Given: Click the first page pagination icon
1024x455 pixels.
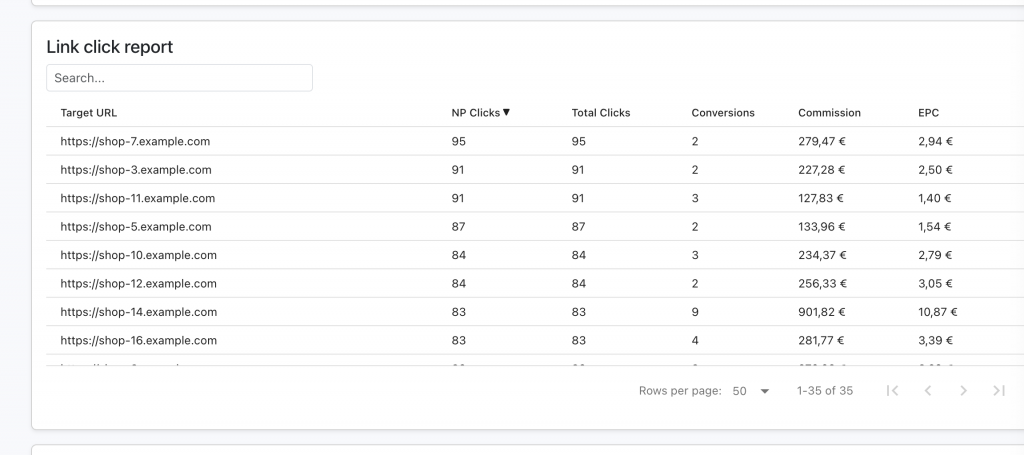Looking at the screenshot, I should [892, 391].
